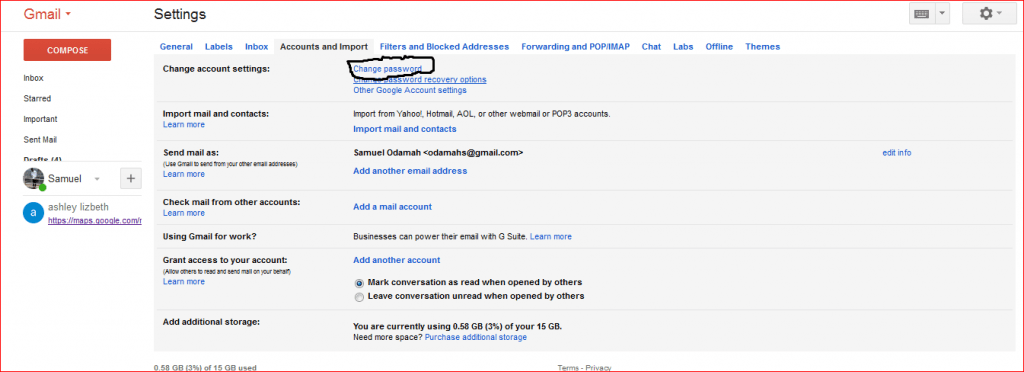1024x372 pixels.
Task: Click Add another email address
Action: coord(410,171)
